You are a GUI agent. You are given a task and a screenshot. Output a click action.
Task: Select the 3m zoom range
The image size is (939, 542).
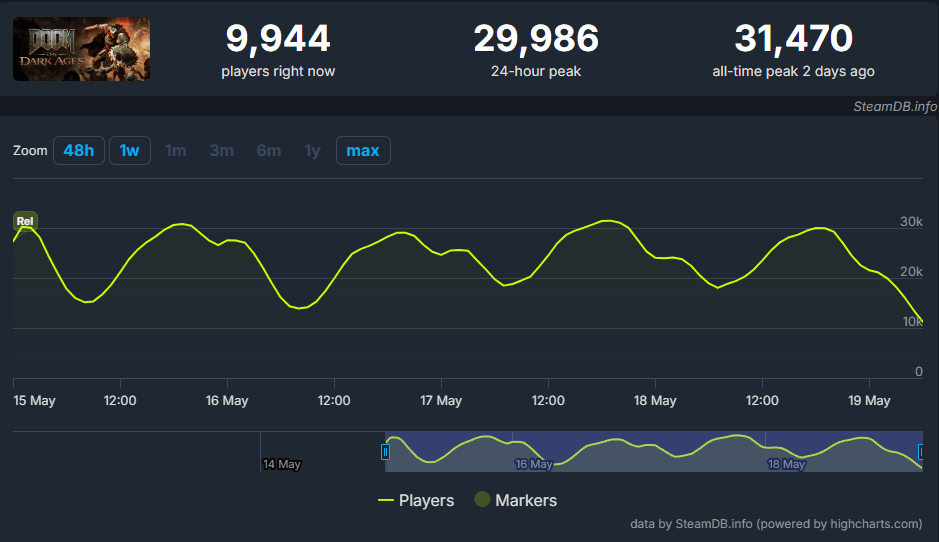(x=221, y=151)
